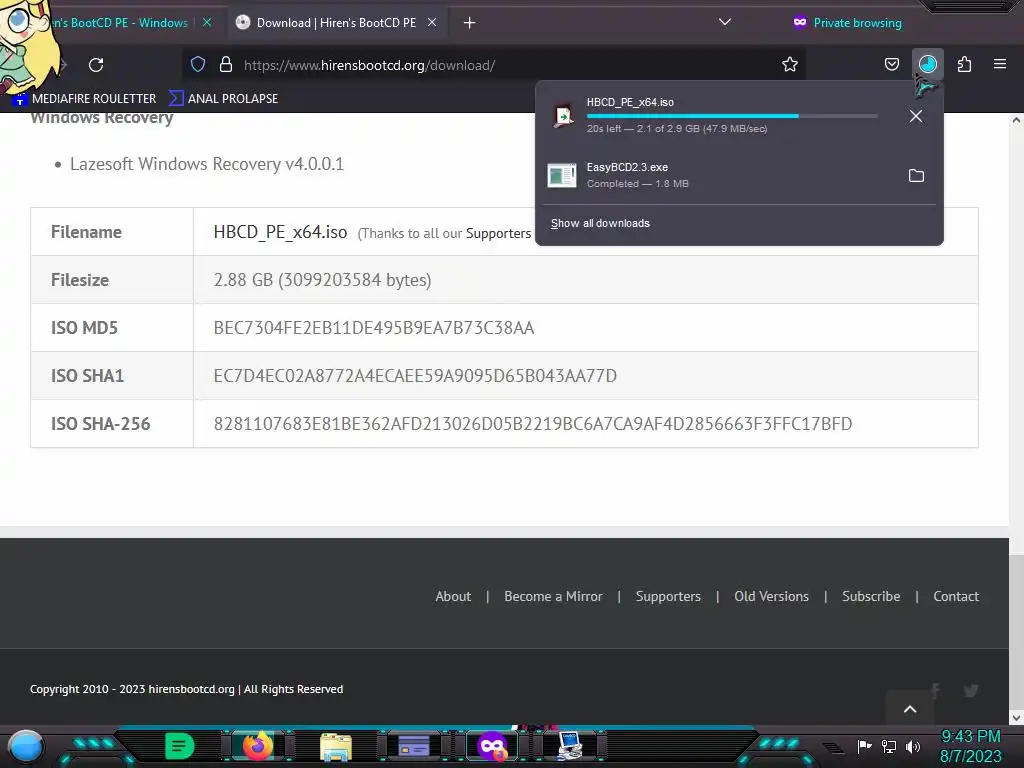Cancel the HBCD_PE_x64.iso download
1024x768 pixels.
(916, 116)
